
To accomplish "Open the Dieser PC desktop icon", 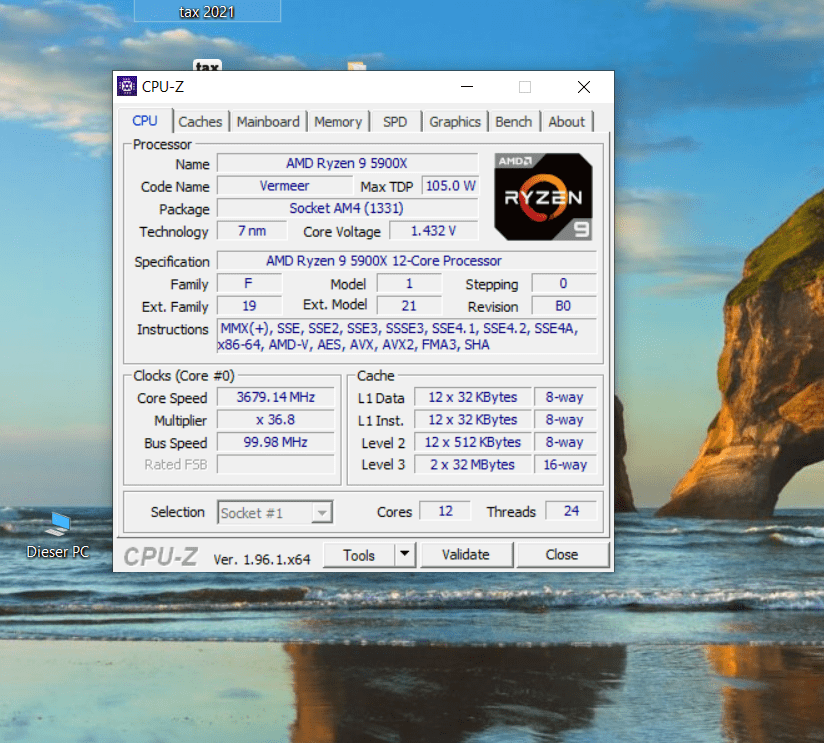I will 58,535.
